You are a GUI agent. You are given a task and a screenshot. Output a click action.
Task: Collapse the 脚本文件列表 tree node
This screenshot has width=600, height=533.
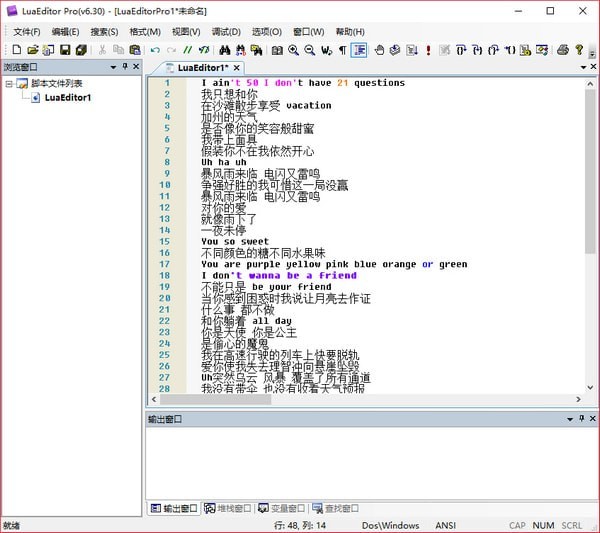[9, 84]
